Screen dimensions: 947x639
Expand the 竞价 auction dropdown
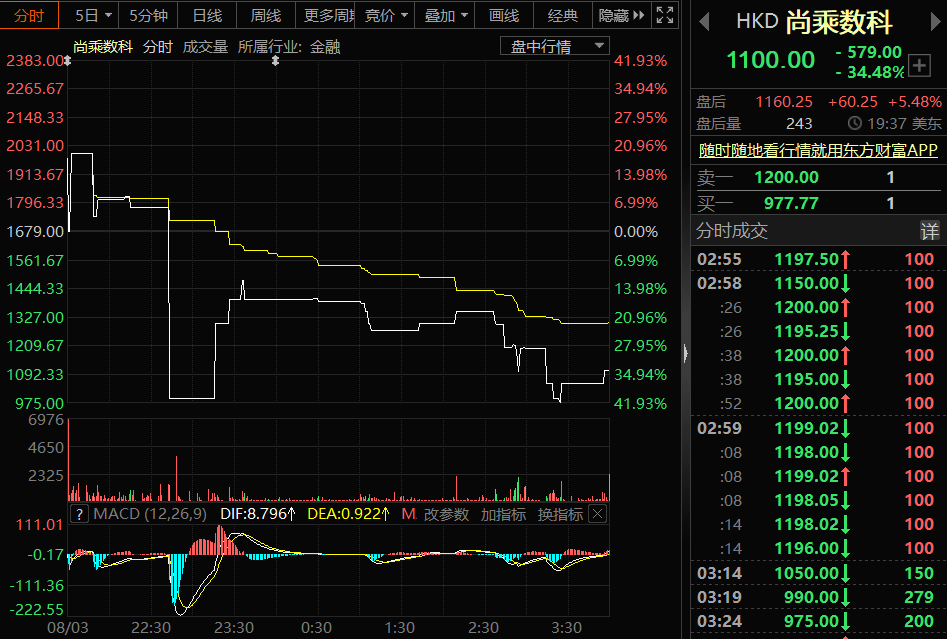386,15
